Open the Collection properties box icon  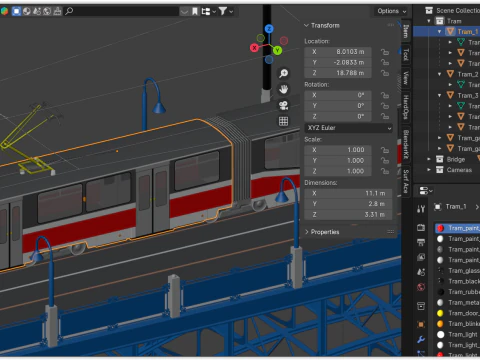421,306
